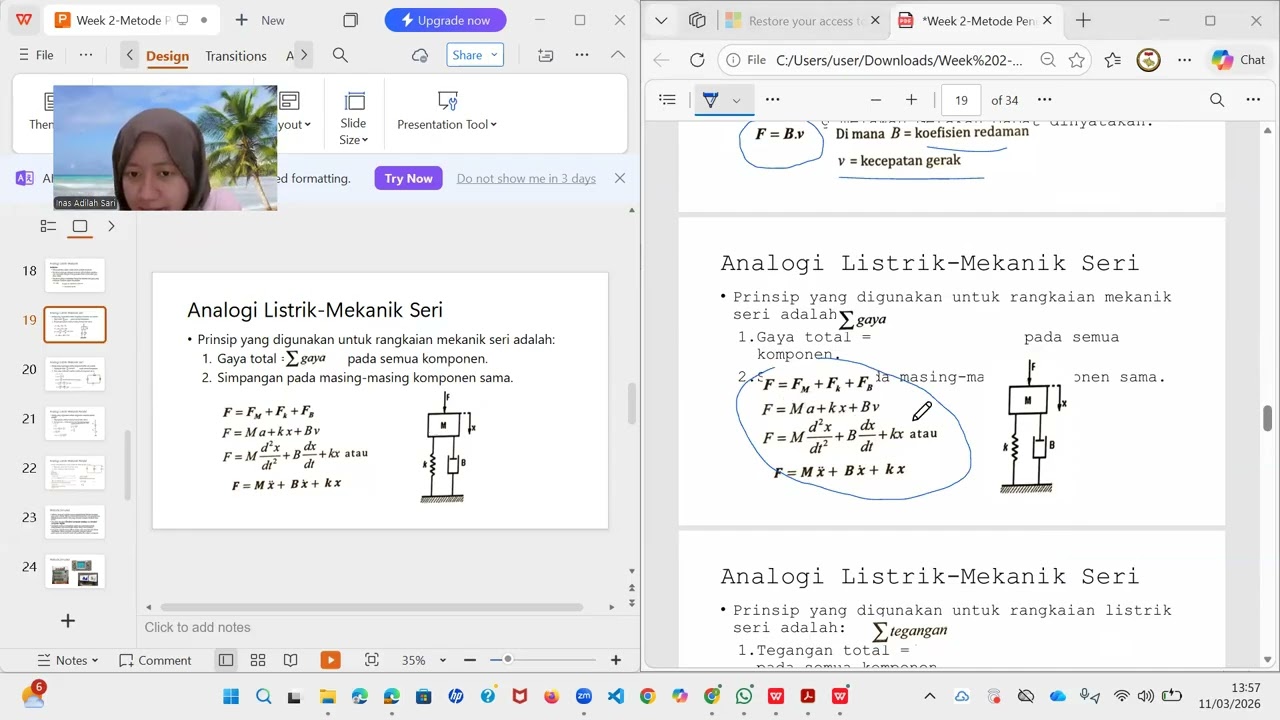Open WPS home logo icon
The width and height of the screenshot is (1280, 720).
pos(24,20)
